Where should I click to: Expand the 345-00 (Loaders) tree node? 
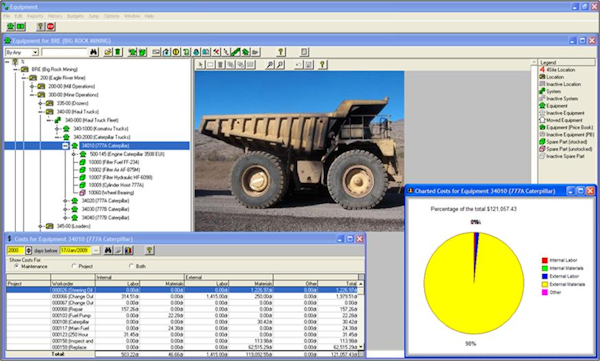40,226
